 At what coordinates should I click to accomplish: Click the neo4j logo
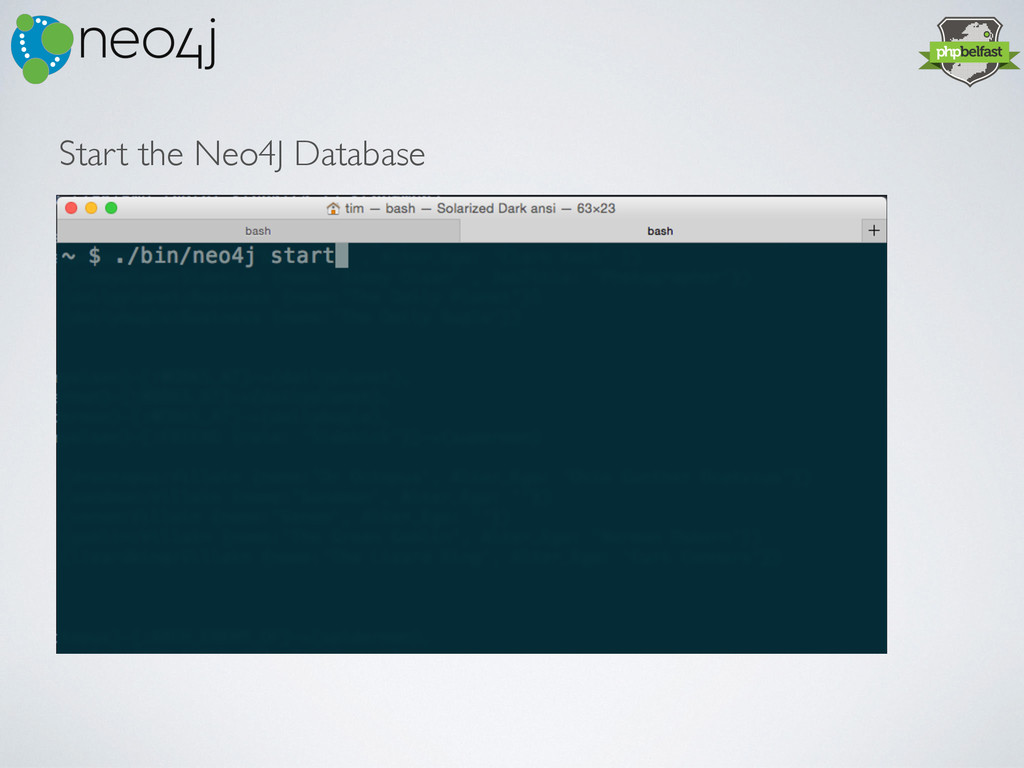pos(114,48)
